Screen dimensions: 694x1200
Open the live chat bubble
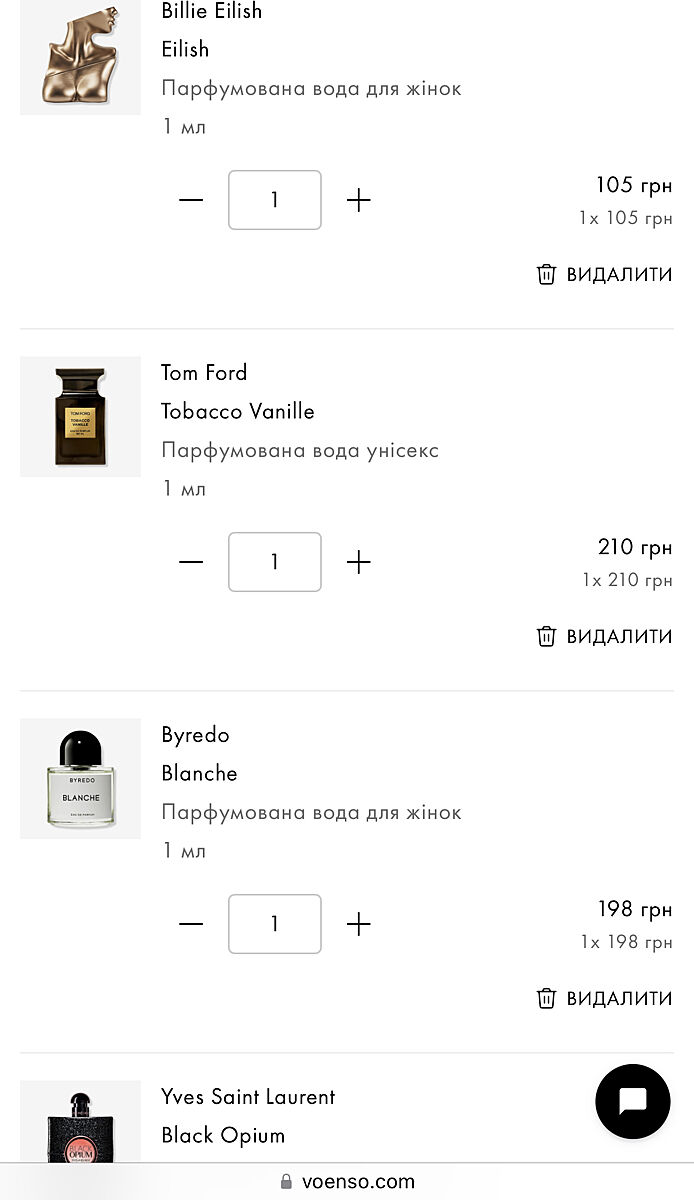click(x=632, y=1101)
